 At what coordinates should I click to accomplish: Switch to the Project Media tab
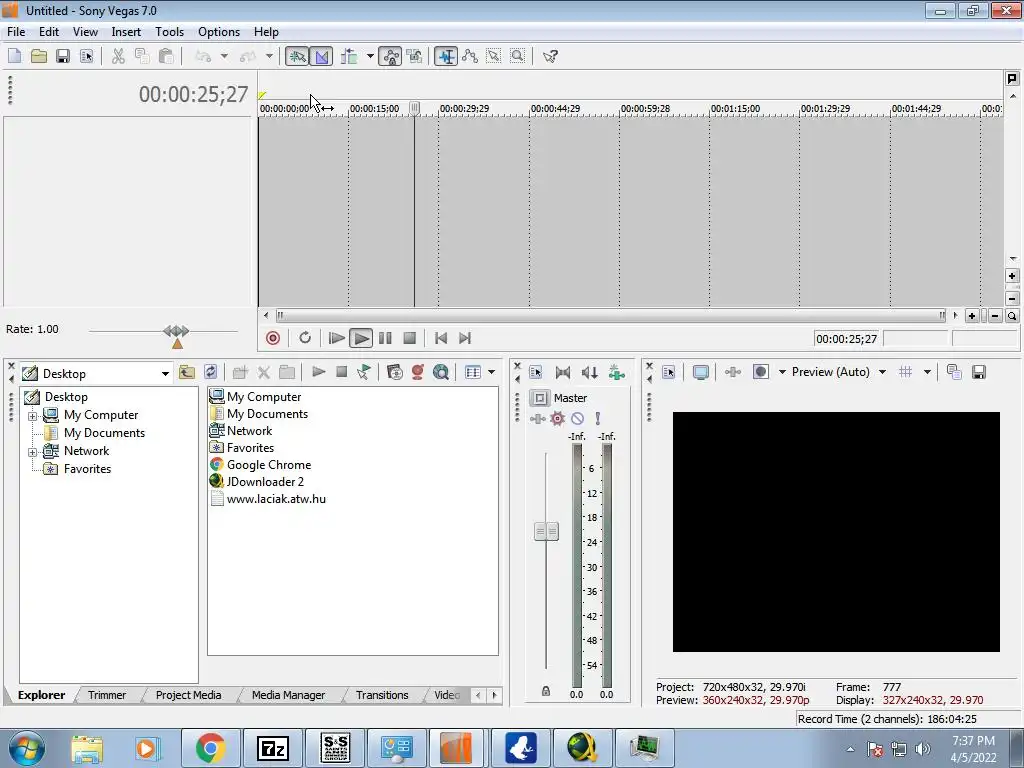(x=188, y=695)
